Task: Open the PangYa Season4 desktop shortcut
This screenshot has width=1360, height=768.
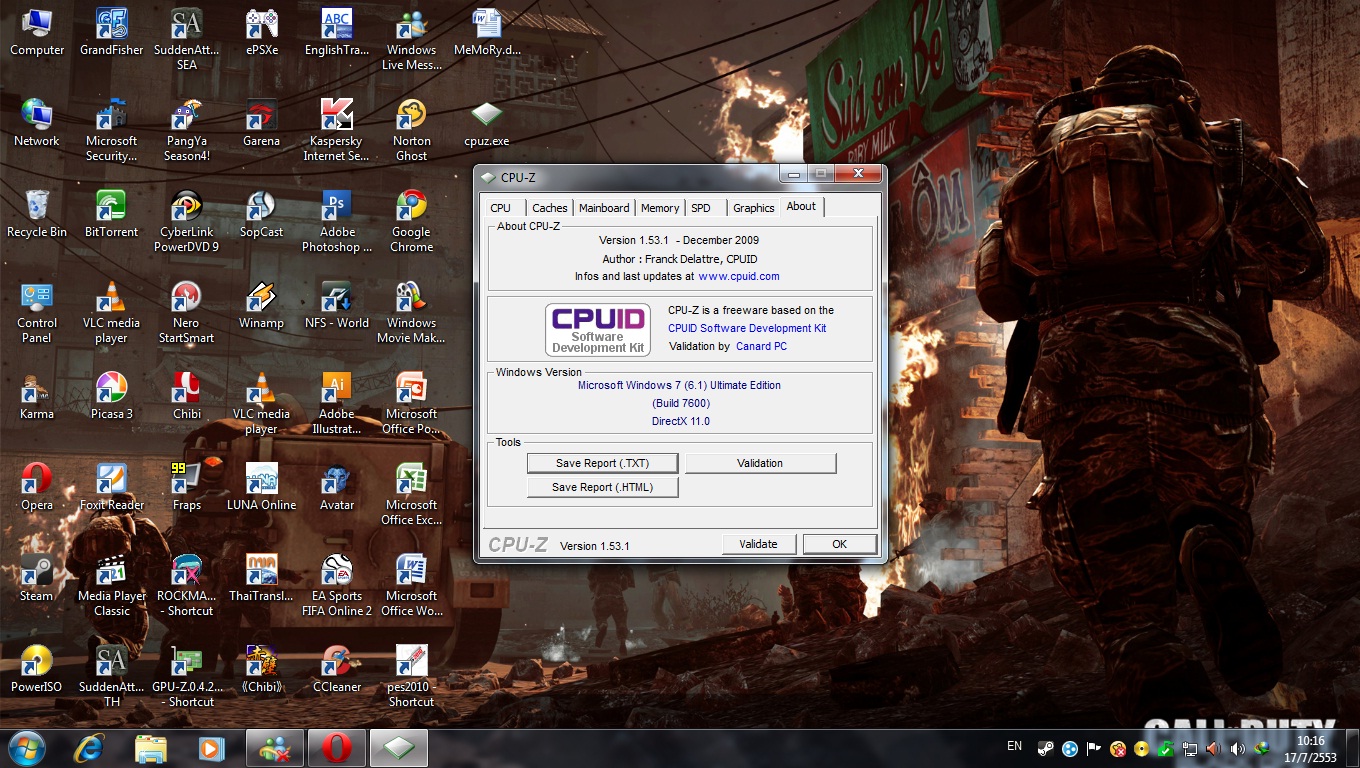Action: 186,130
